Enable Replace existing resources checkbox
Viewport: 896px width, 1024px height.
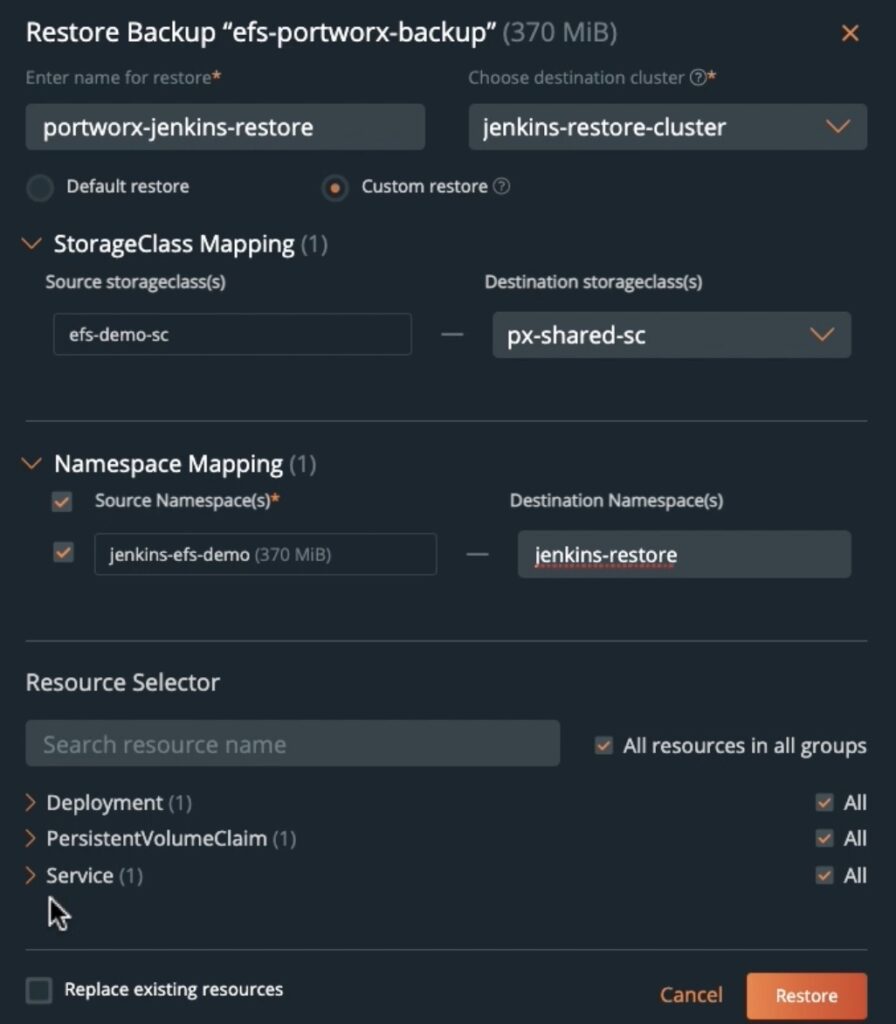pyautogui.click(x=39, y=990)
